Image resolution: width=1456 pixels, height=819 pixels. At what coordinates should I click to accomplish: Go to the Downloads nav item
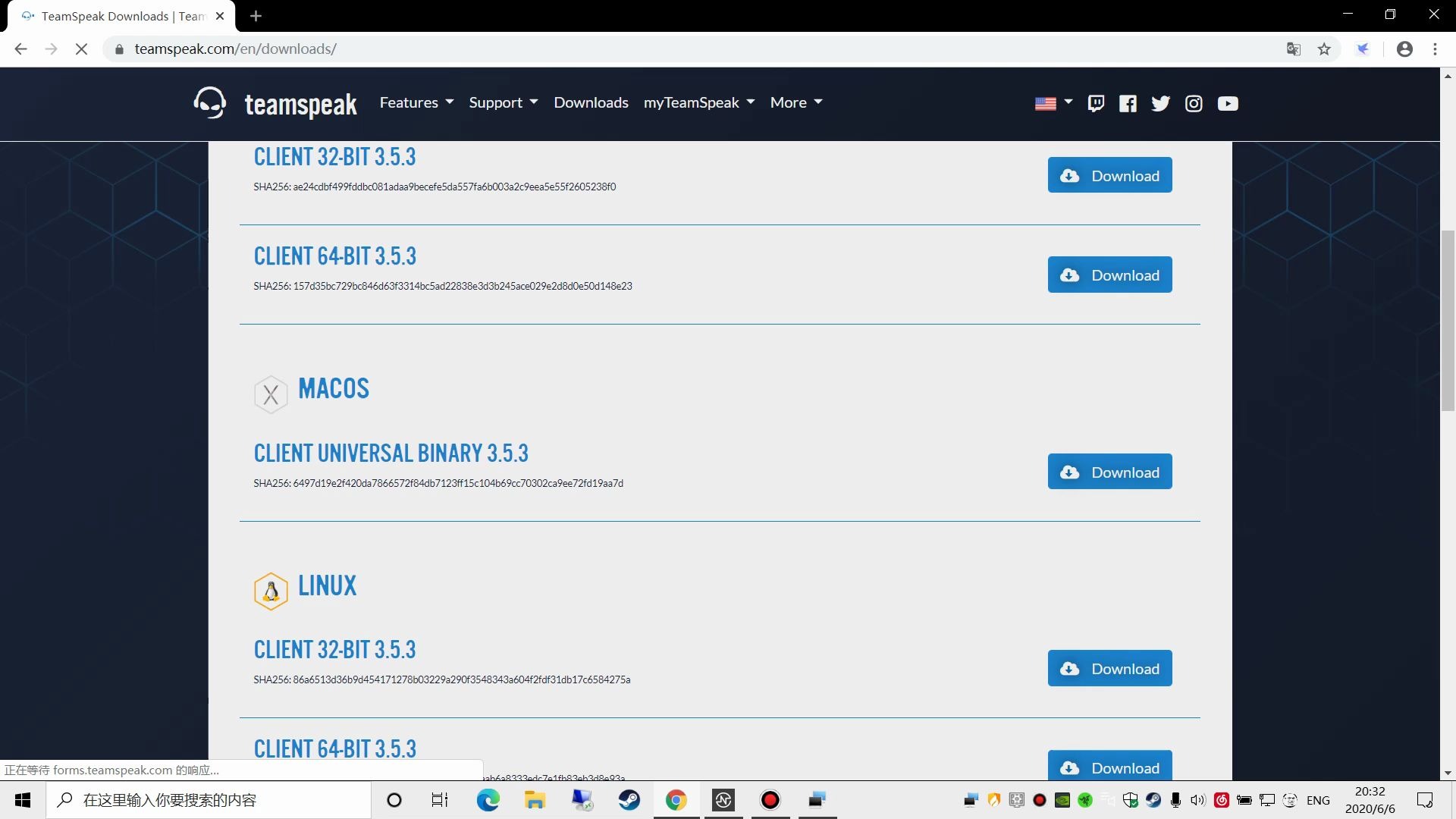pos(591,102)
